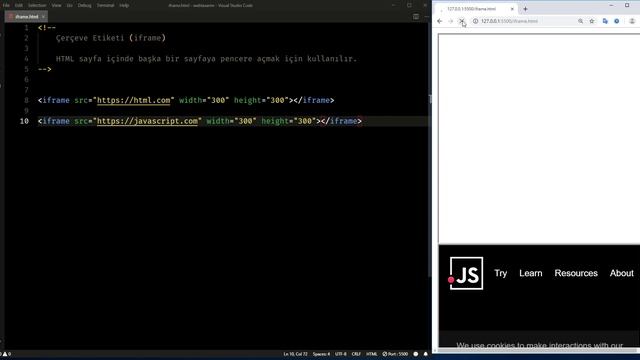Click the Ln 10, Col cursor position
640x360 pixels.
[295, 354]
